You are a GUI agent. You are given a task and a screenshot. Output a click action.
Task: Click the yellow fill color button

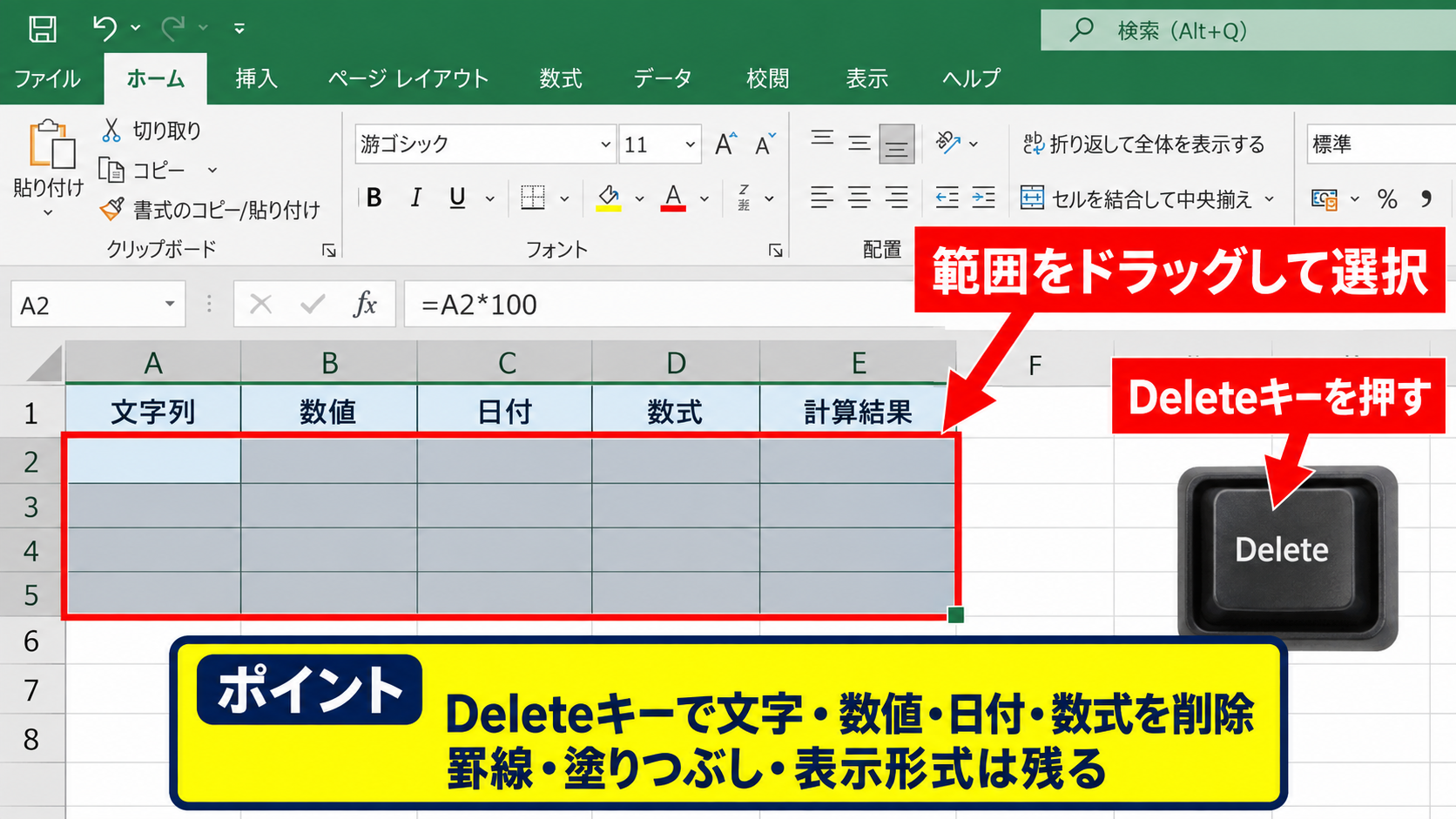(x=609, y=198)
